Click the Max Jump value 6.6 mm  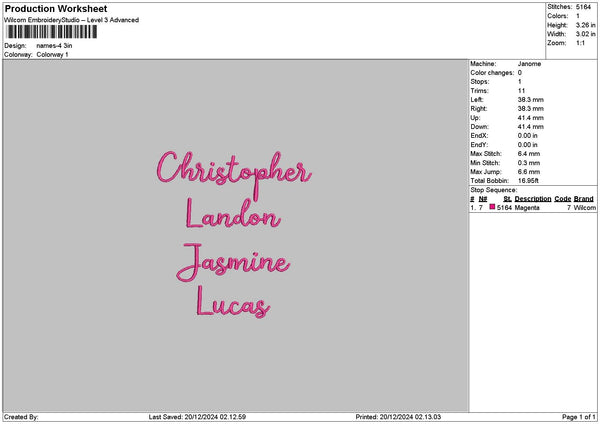[x=529, y=172]
